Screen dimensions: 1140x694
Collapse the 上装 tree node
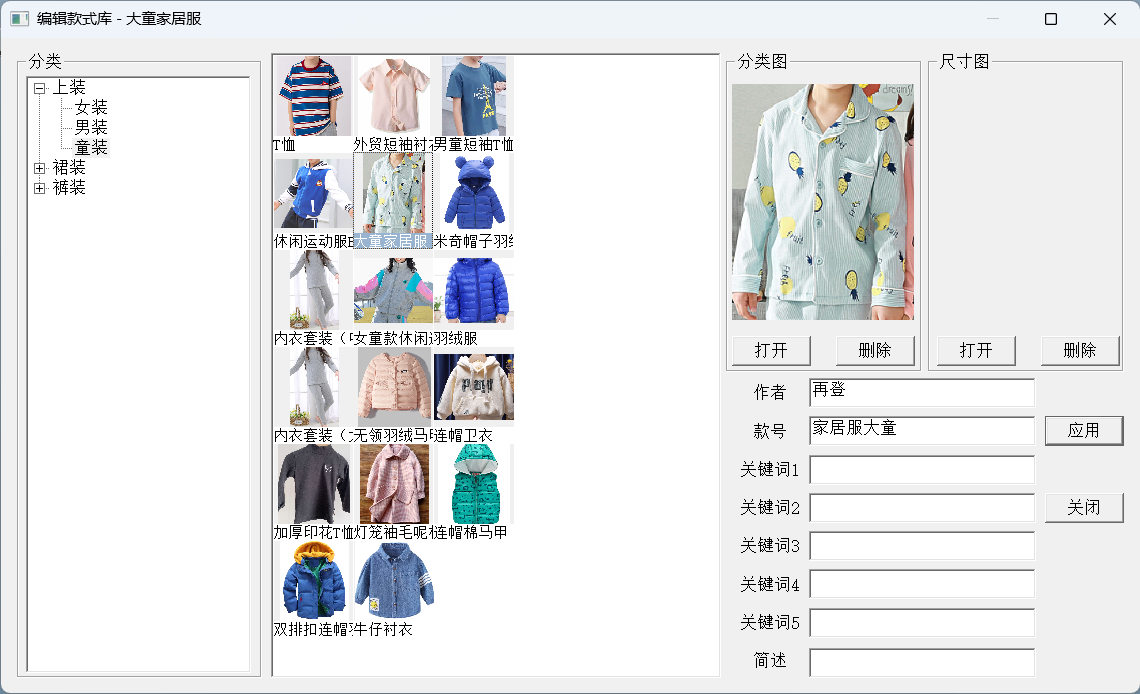[x=40, y=88]
